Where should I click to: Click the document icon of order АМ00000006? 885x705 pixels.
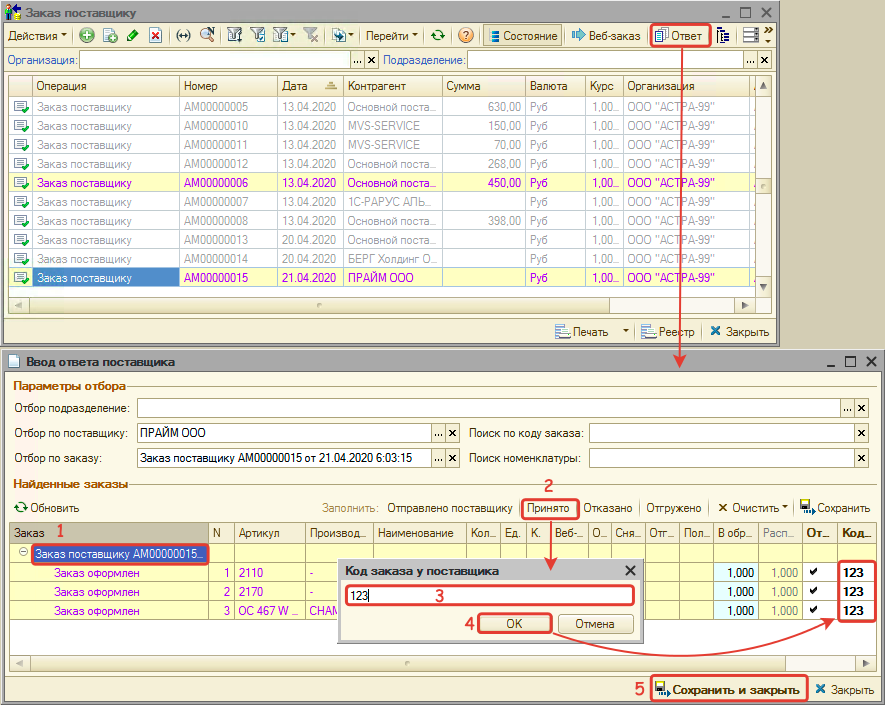21,183
